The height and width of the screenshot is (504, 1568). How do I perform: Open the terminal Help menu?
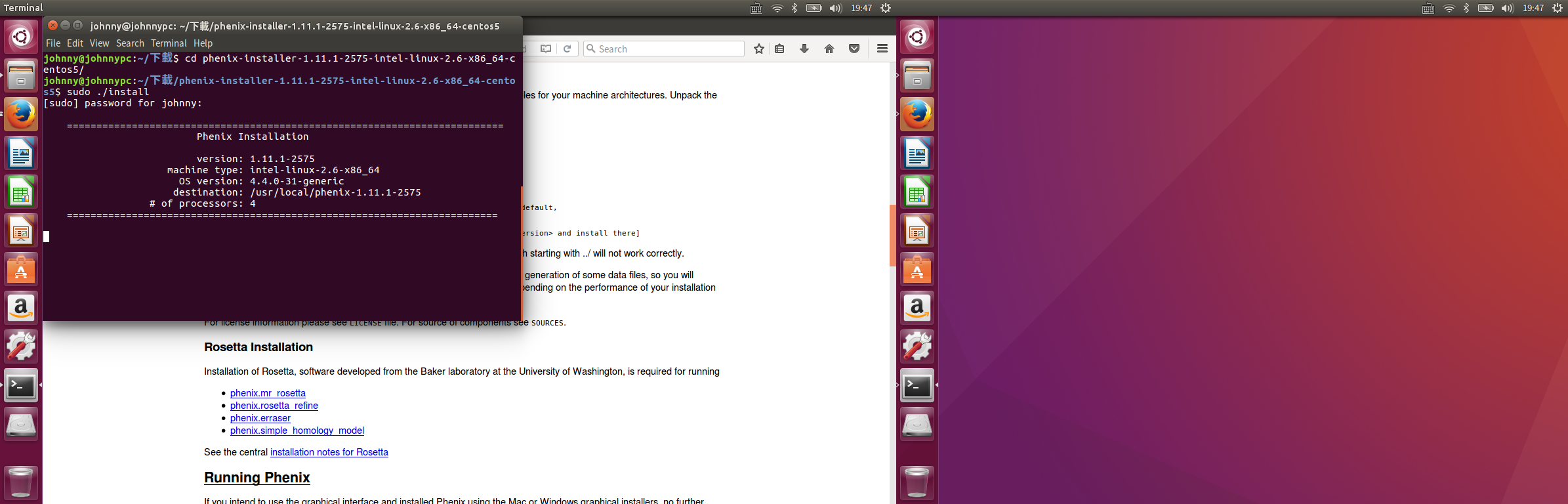click(x=203, y=43)
